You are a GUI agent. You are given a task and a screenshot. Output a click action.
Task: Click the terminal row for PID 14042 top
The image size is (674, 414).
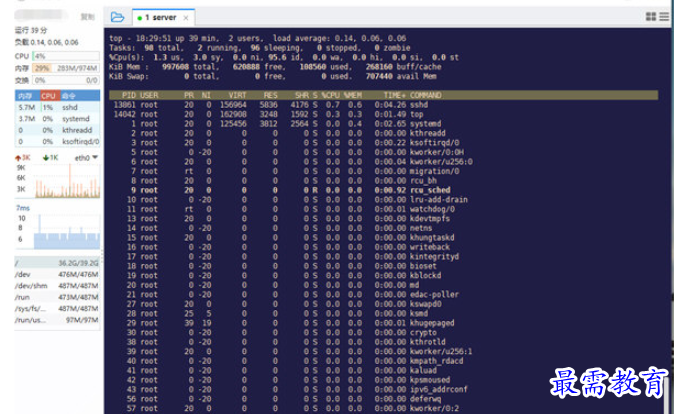tap(268, 114)
